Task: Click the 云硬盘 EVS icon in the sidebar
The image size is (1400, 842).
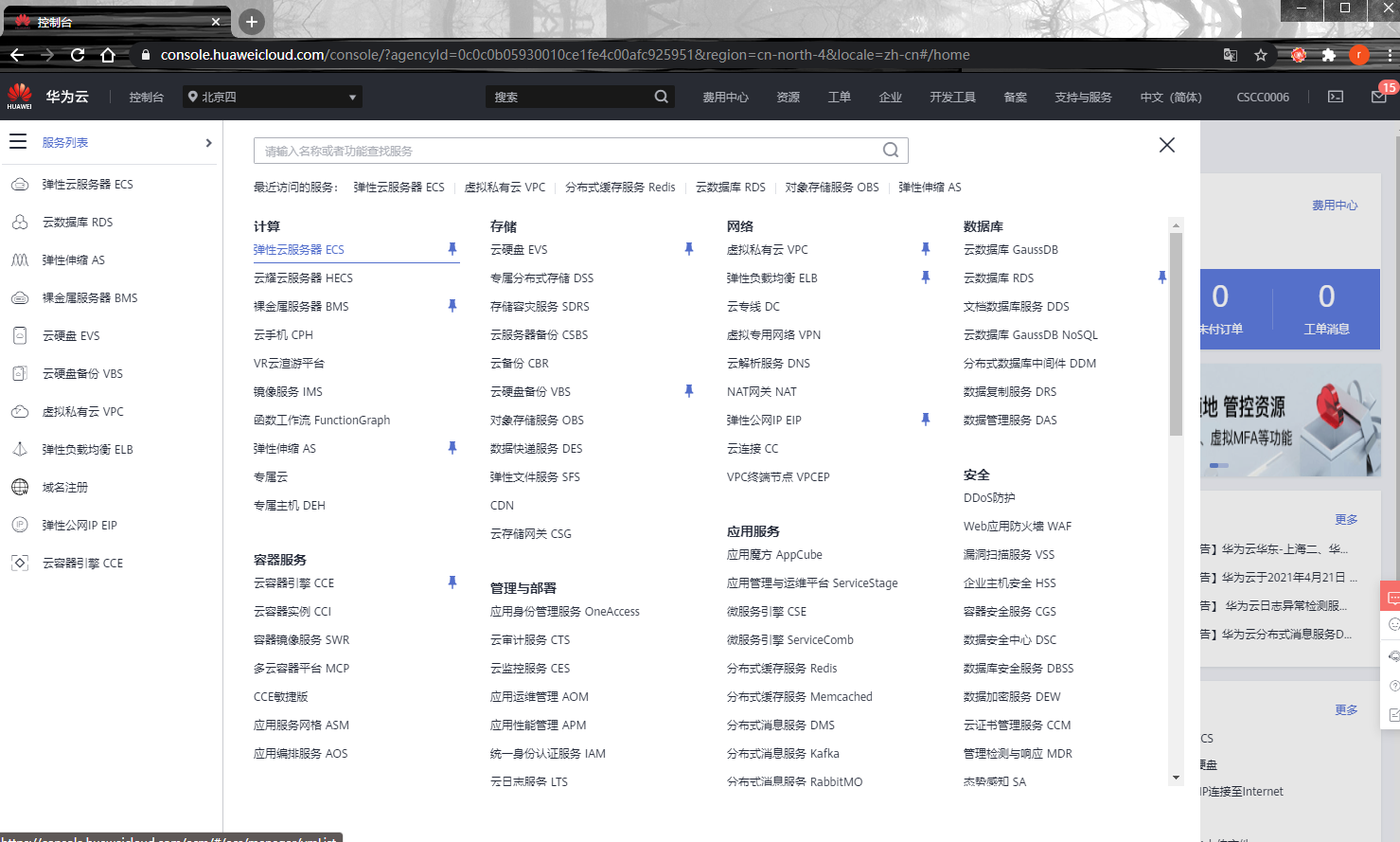Action: pos(20,335)
